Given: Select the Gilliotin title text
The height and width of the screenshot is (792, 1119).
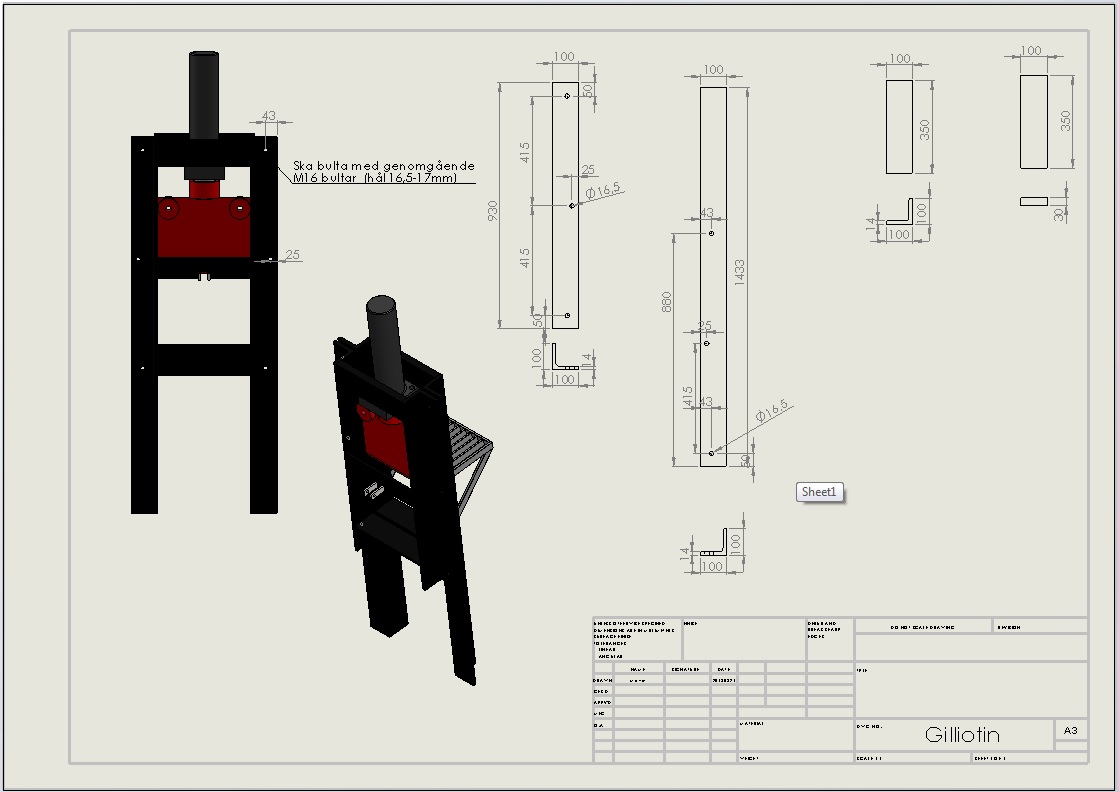Looking at the screenshot, I should coord(962,734).
